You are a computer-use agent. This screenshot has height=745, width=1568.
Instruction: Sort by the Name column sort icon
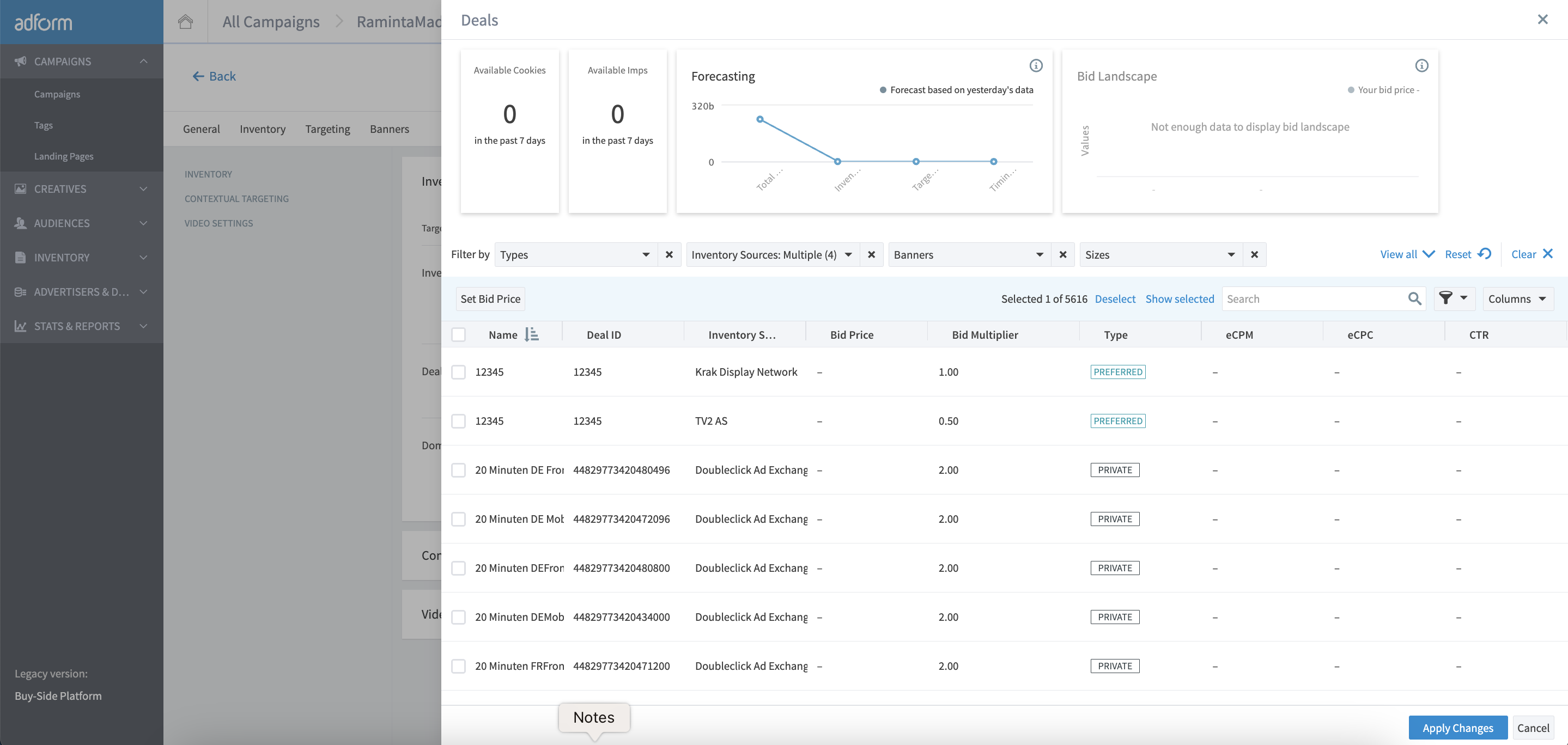coord(531,334)
